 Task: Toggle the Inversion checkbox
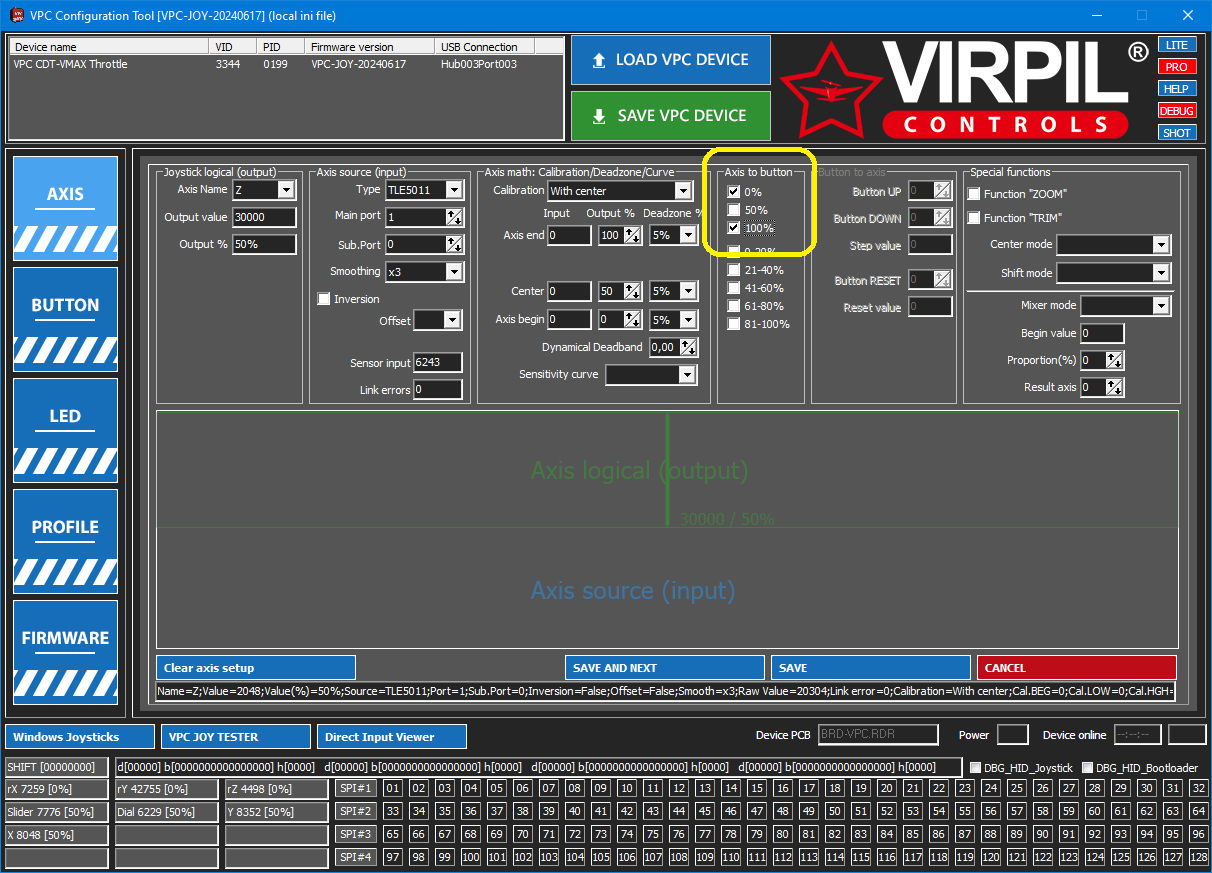(x=324, y=299)
